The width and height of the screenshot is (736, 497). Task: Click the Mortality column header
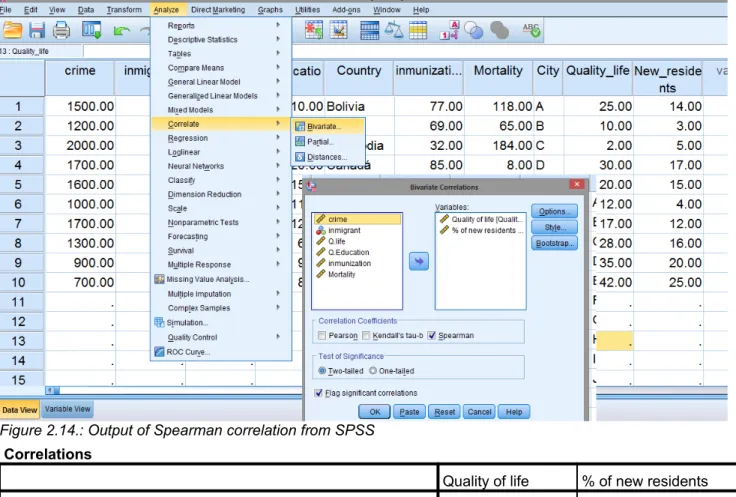click(498, 77)
